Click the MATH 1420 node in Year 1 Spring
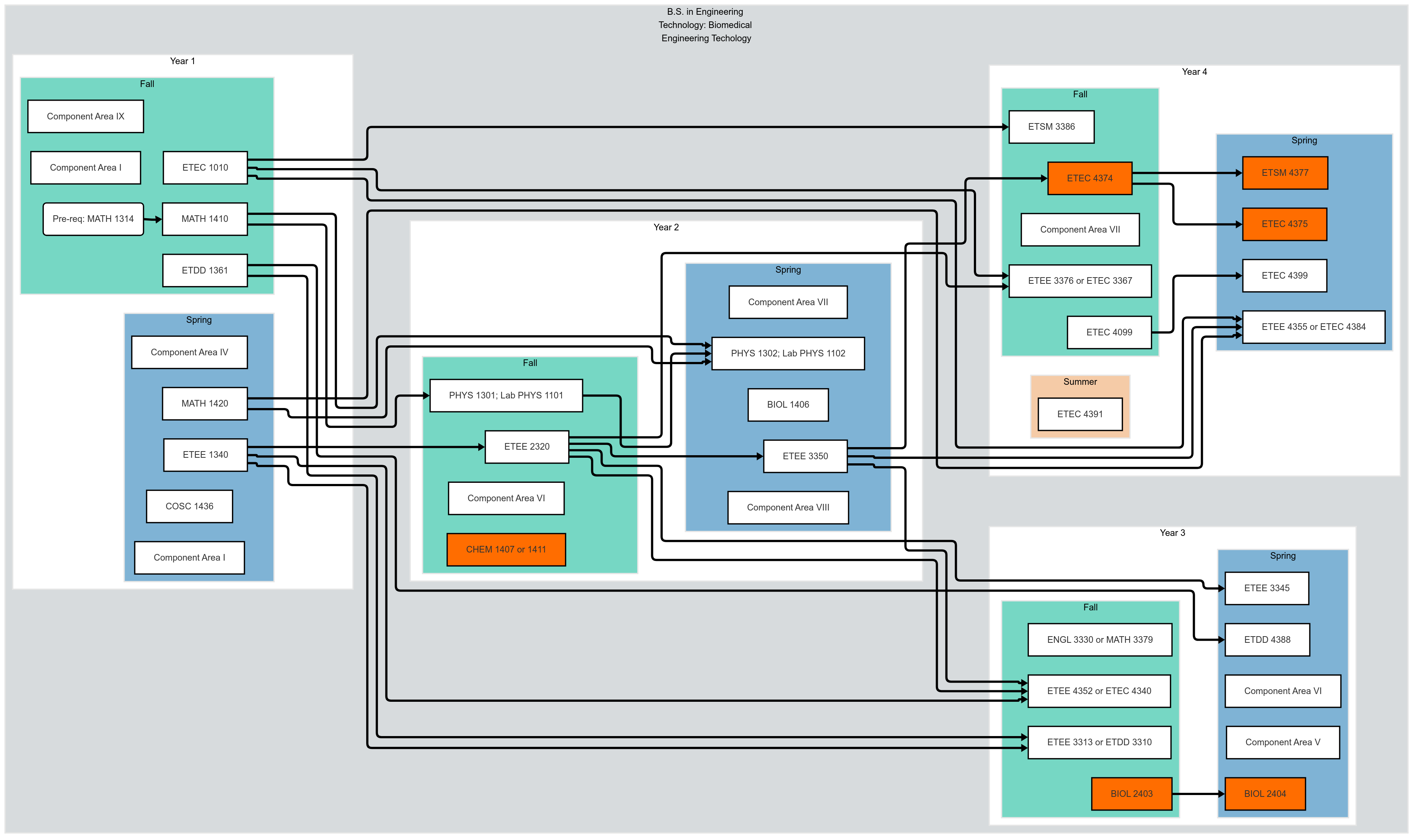 click(205, 404)
